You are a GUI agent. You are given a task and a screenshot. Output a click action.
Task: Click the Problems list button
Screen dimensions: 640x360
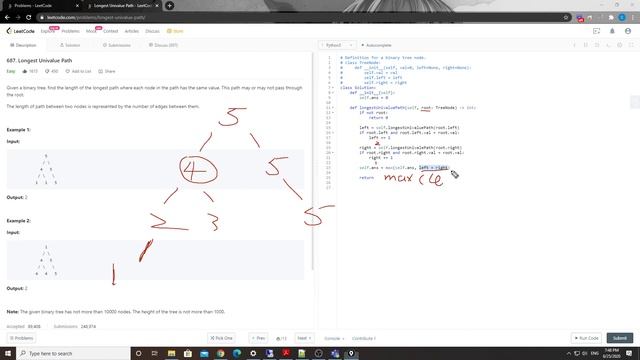click(x=21, y=338)
